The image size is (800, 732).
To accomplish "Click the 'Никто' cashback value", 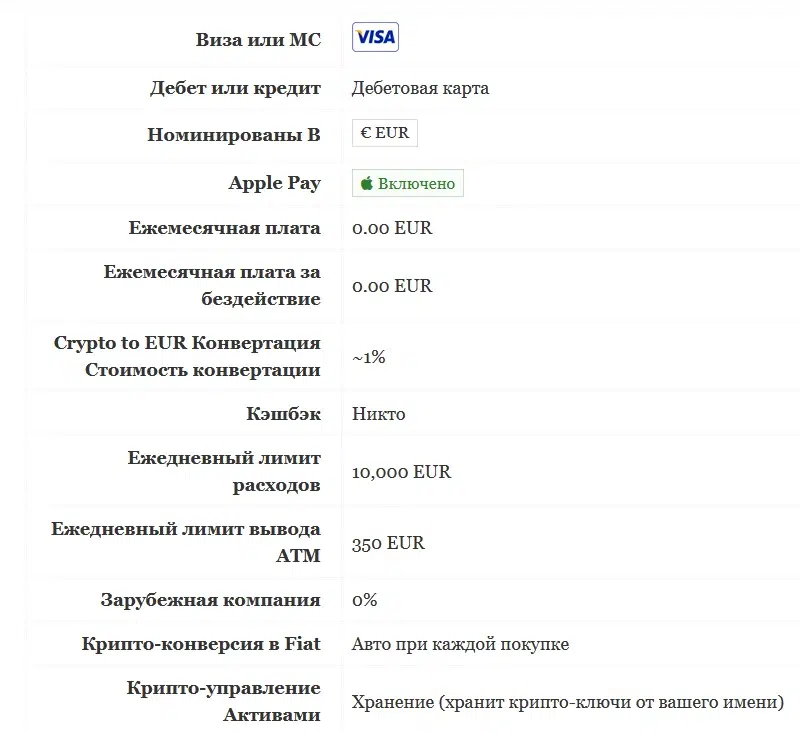I will point(379,414).
